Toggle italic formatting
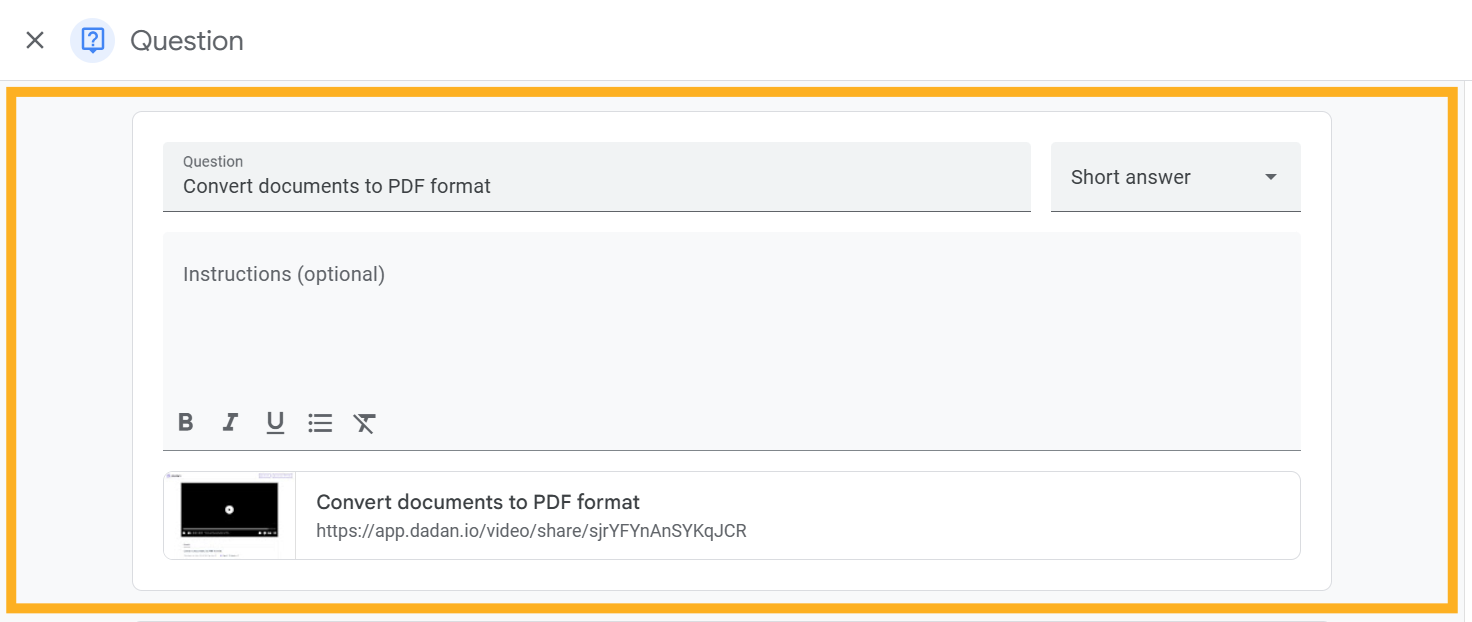 230,422
